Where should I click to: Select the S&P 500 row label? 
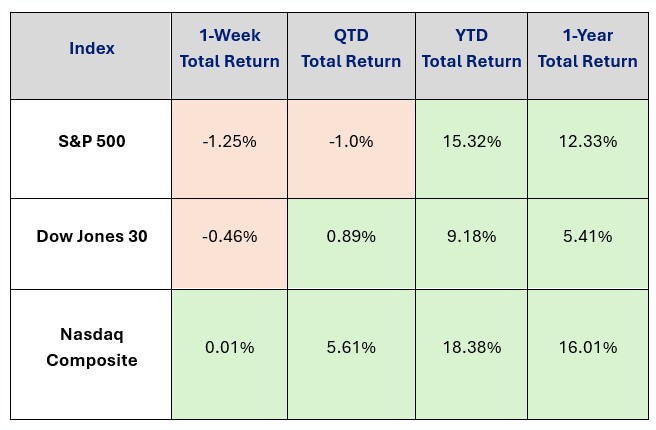pyautogui.click(x=92, y=141)
